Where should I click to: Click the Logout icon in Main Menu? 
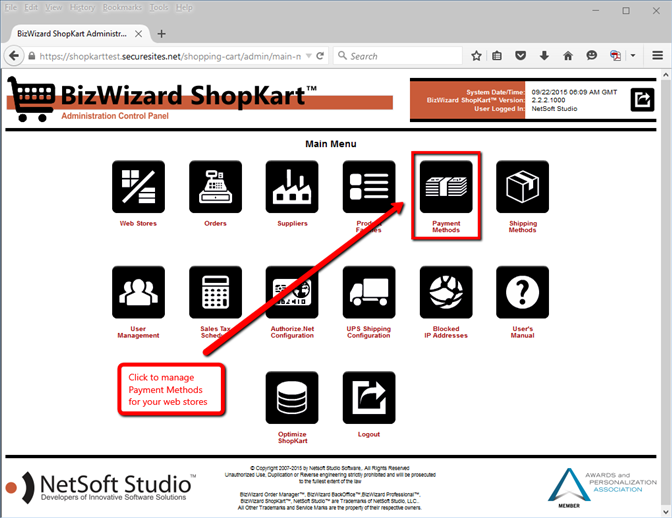pos(369,398)
